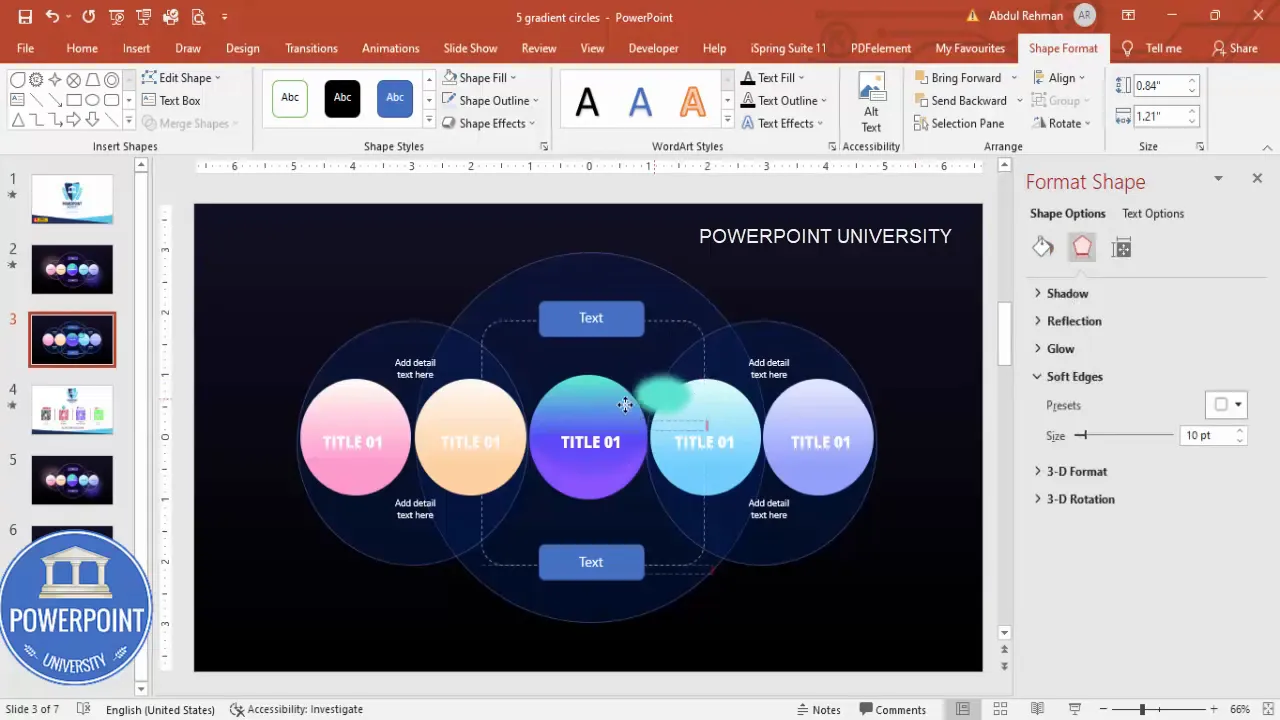The image size is (1280, 720).
Task: Click the Bring Forward button
Action: [x=957, y=77]
